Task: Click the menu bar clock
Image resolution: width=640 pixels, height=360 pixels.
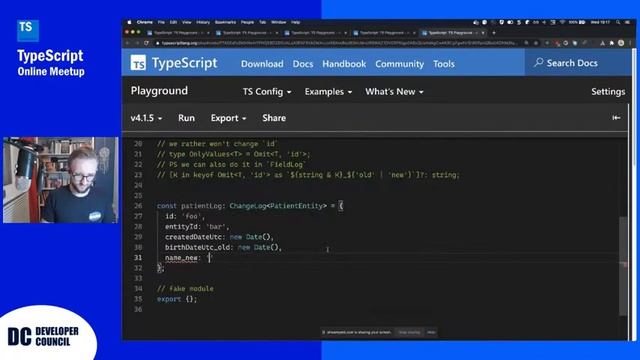Action: coord(600,22)
